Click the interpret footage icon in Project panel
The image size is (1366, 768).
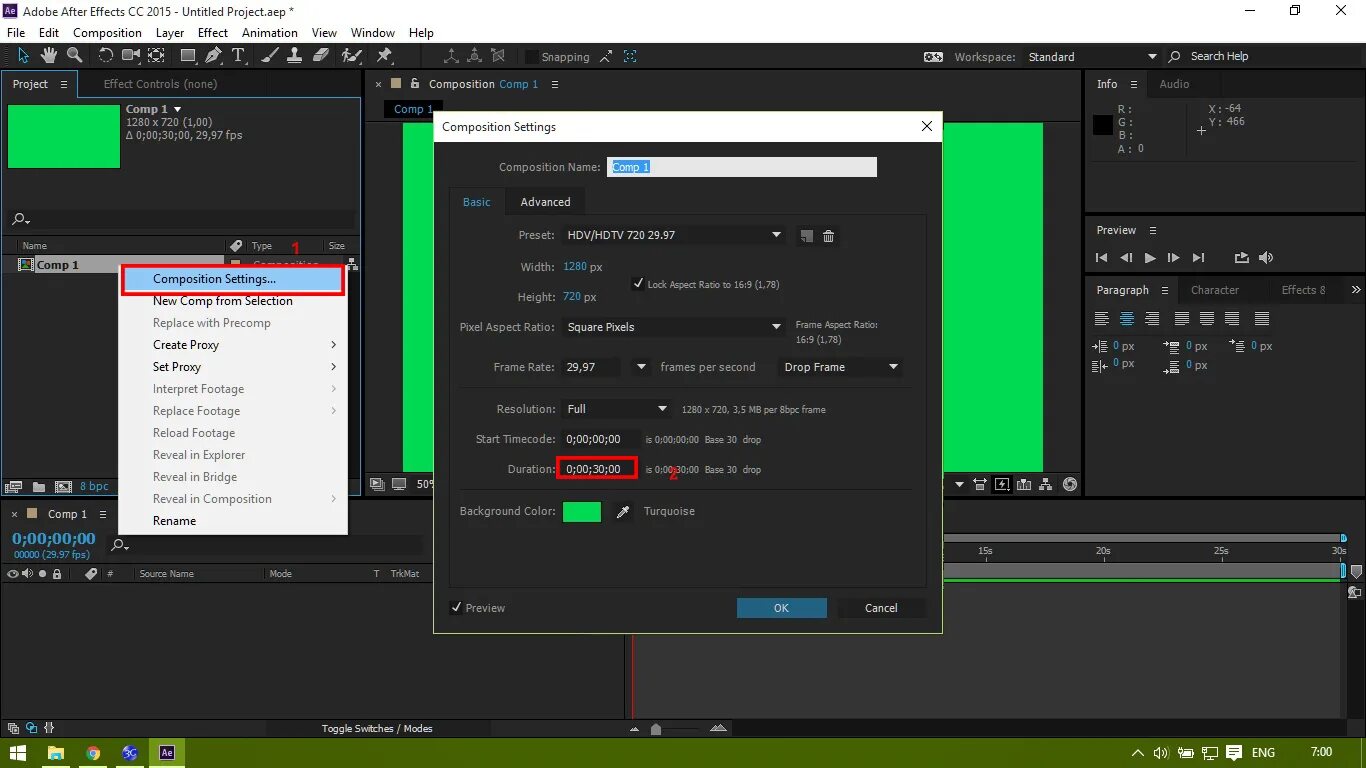pyautogui.click(x=13, y=486)
